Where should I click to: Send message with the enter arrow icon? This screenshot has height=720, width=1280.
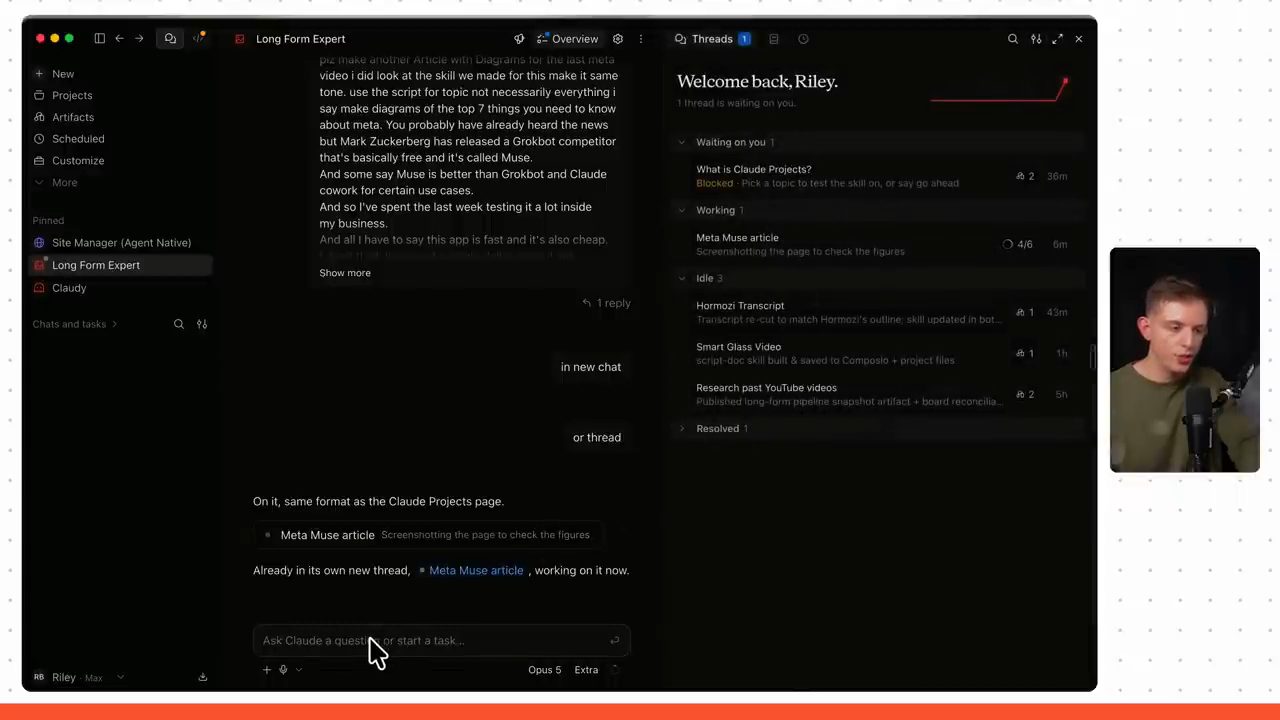click(x=614, y=641)
